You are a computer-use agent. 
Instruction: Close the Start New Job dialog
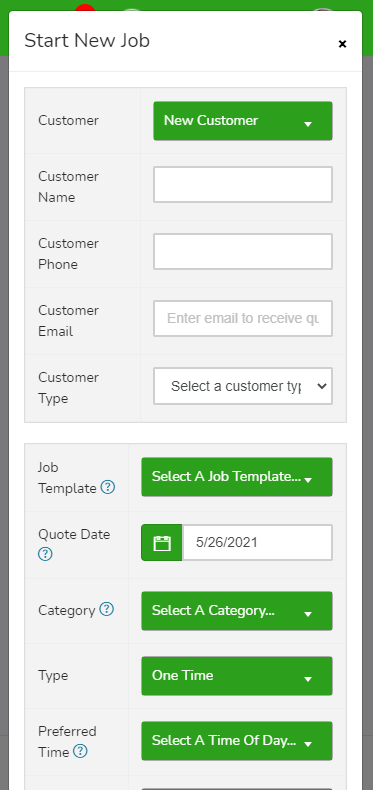click(342, 44)
